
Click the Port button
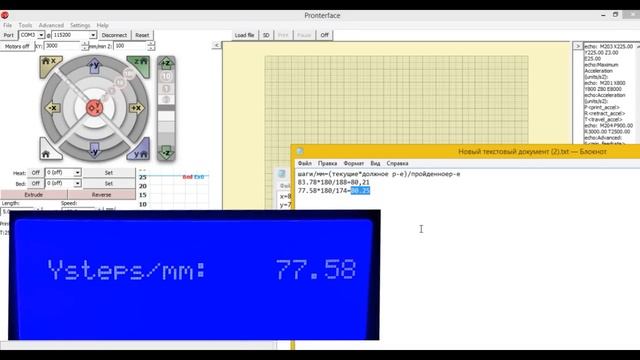[x=9, y=35]
